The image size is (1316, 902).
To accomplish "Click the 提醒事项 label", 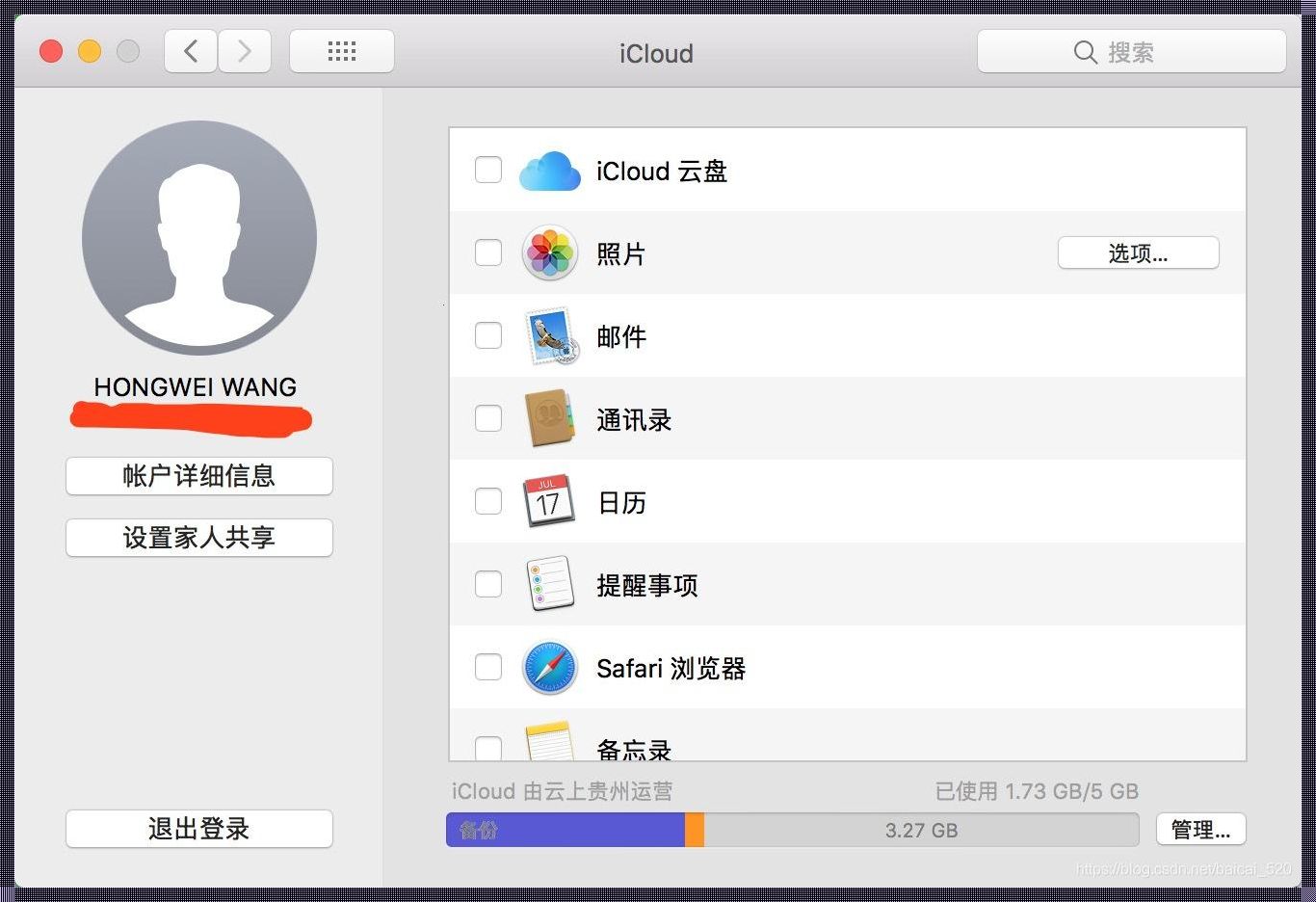I will pos(647,586).
